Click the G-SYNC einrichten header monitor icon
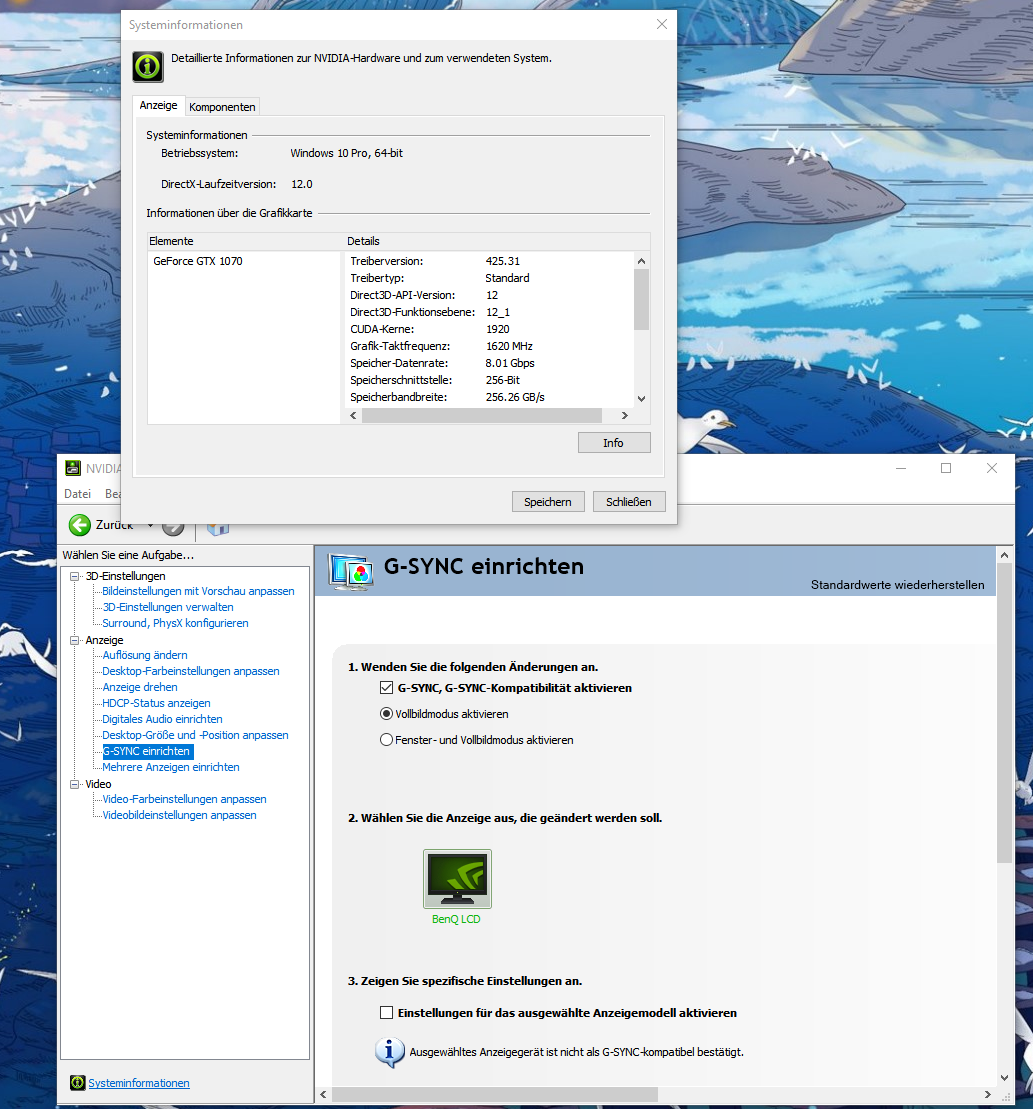 coord(351,571)
